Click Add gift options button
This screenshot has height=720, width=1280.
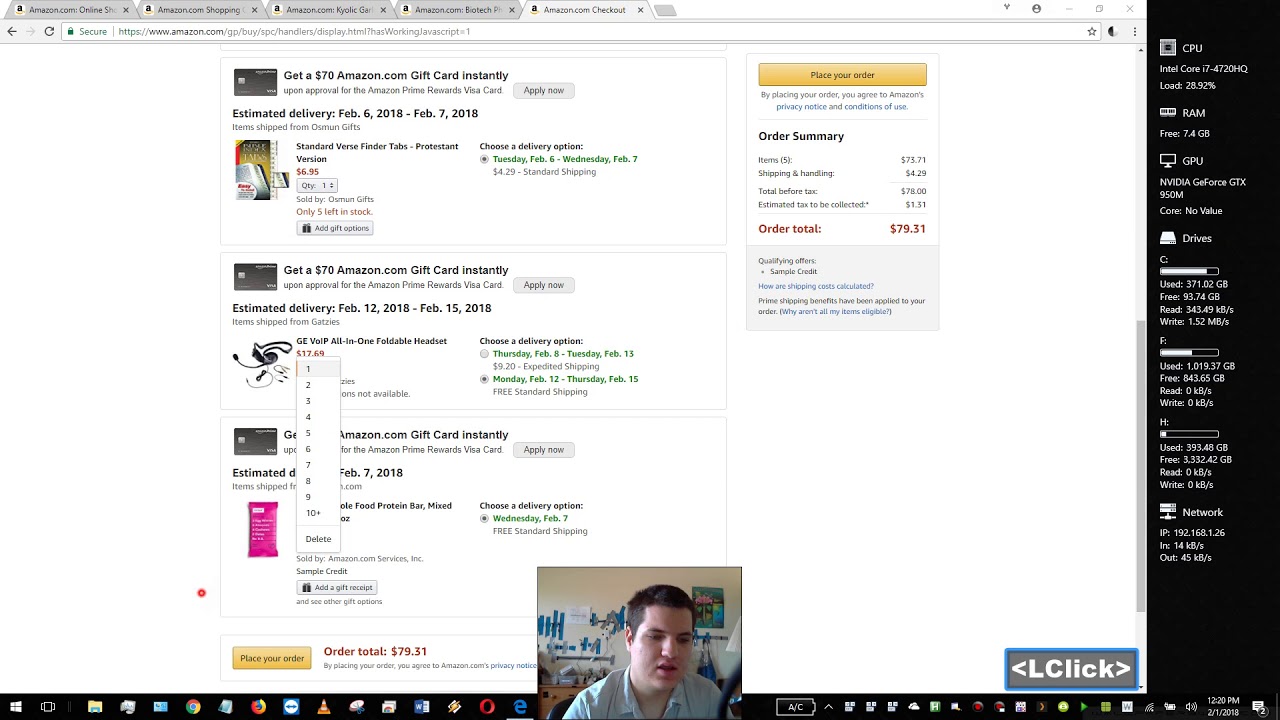point(335,228)
